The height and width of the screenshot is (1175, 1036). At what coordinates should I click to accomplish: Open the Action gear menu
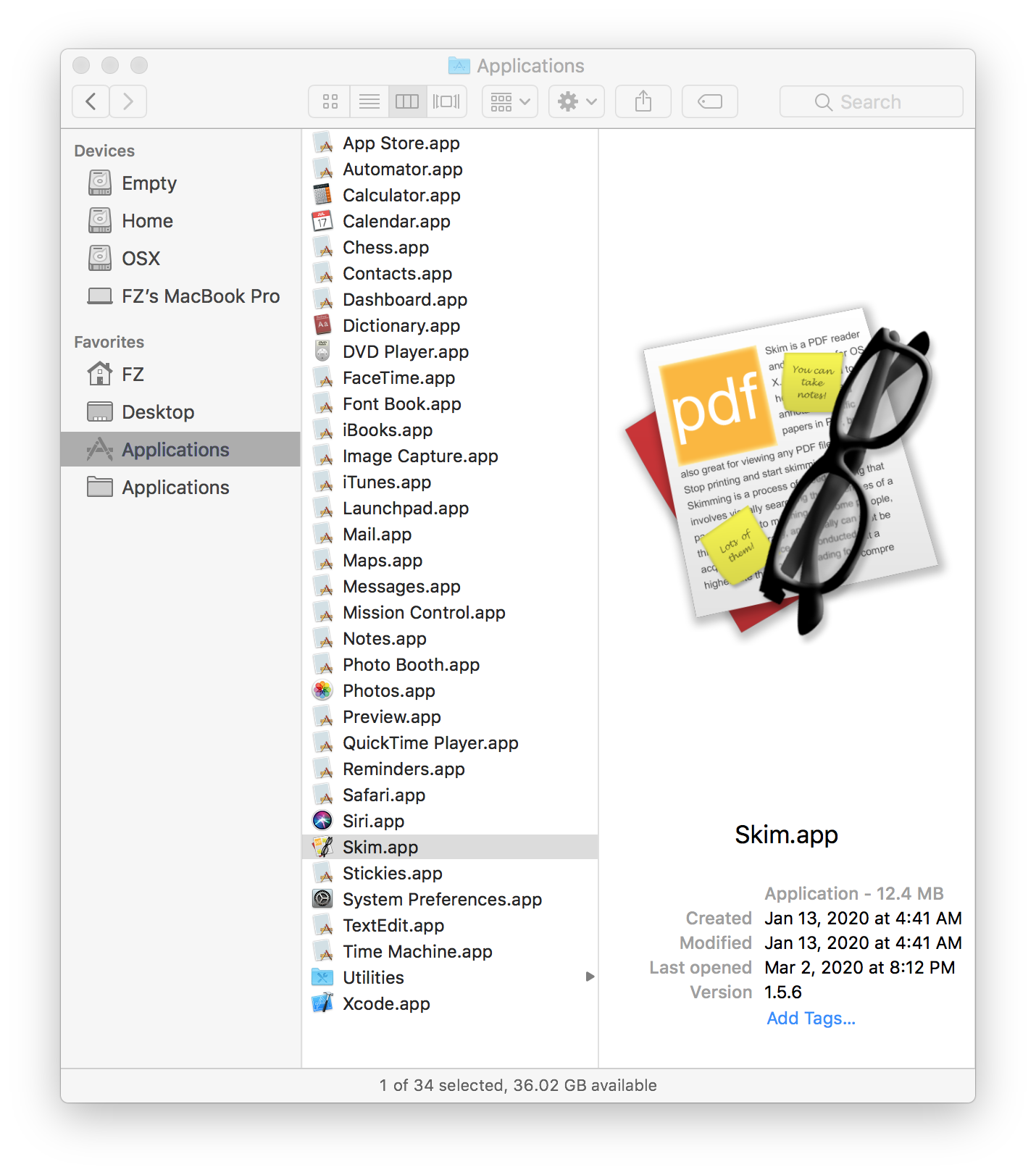[577, 101]
